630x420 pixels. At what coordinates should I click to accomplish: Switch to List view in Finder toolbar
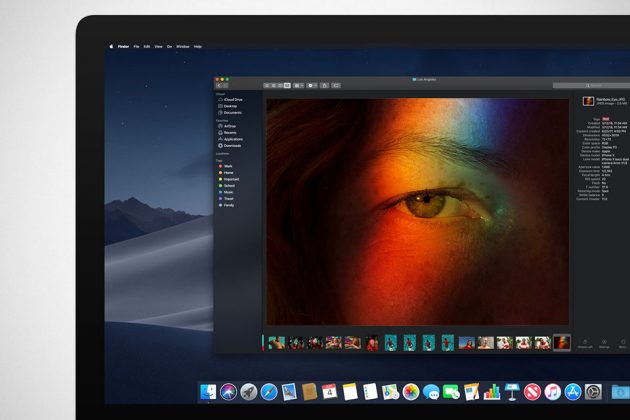pyautogui.click(x=273, y=86)
